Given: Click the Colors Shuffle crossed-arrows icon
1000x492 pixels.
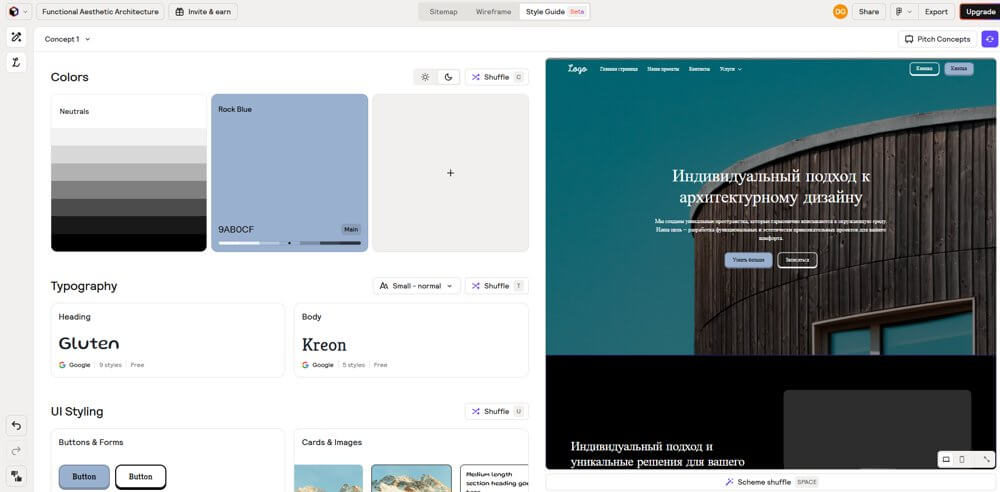Looking at the screenshot, I should click(476, 77).
